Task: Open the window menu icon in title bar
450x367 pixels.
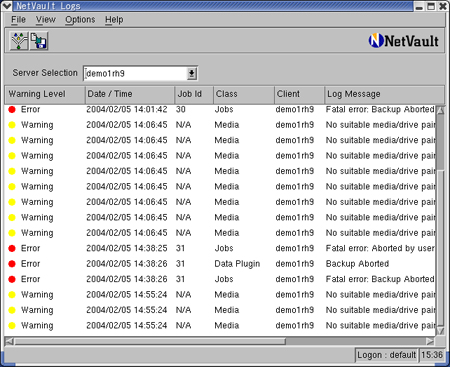Action: 7,6
